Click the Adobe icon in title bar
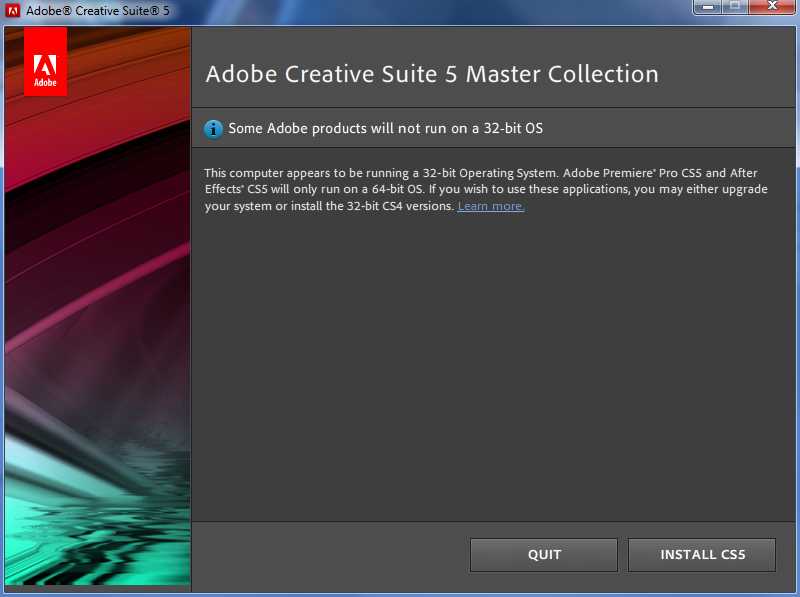The width and height of the screenshot is (800, 597). [x=12, y=10]
